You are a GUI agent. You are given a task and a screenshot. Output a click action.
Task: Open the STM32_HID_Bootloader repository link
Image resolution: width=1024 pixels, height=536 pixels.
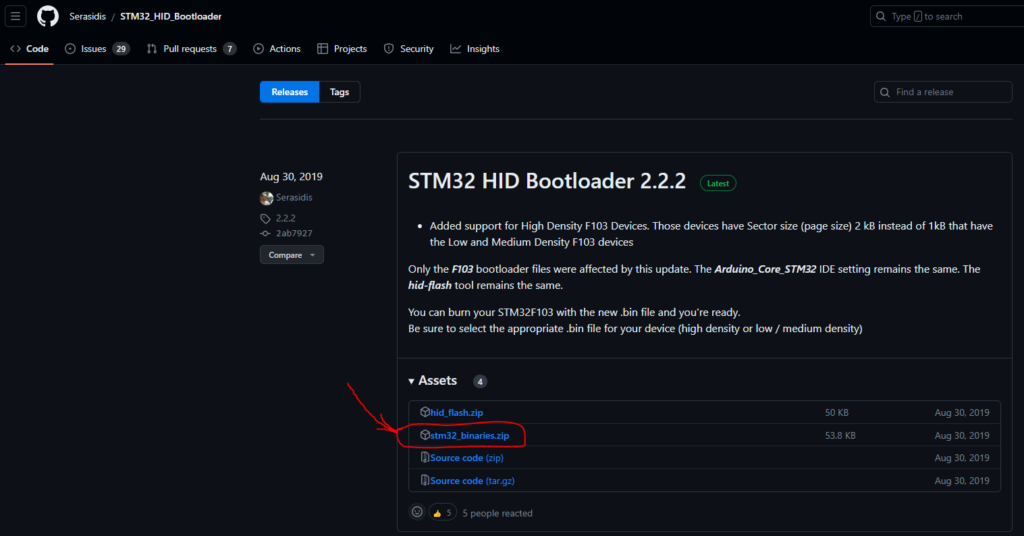pyautogui.click(x=170, y=16)
